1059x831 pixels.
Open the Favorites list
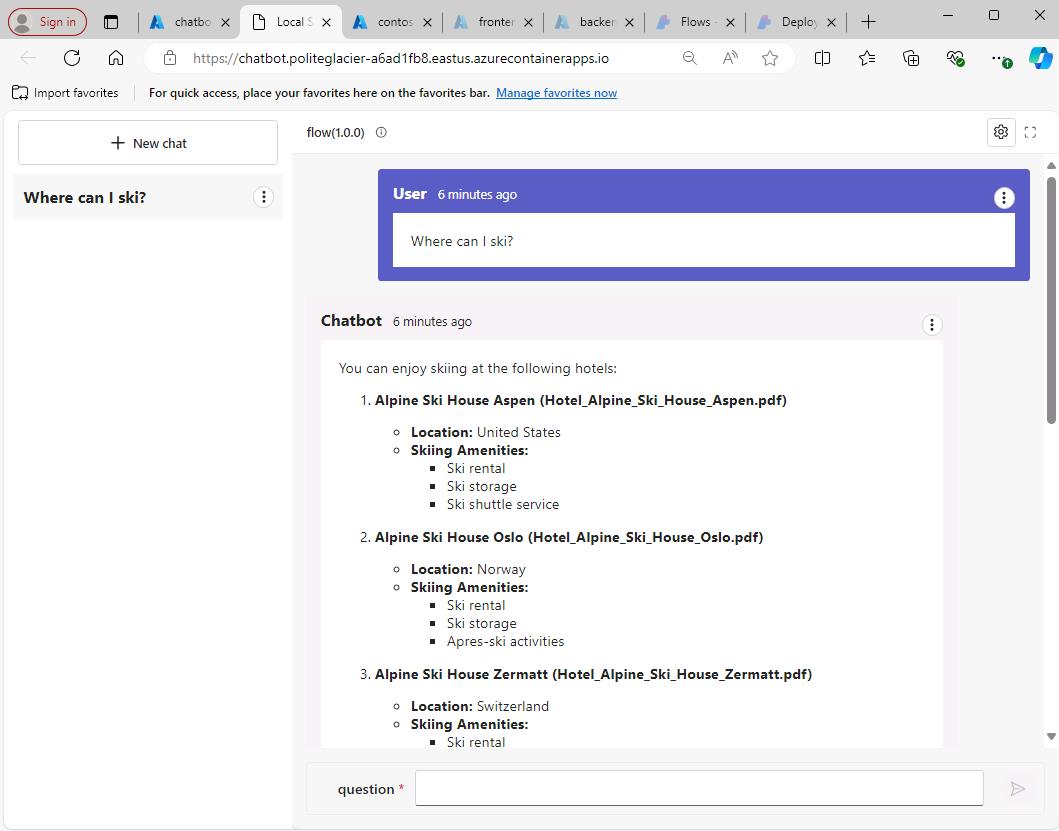(867, 58)
